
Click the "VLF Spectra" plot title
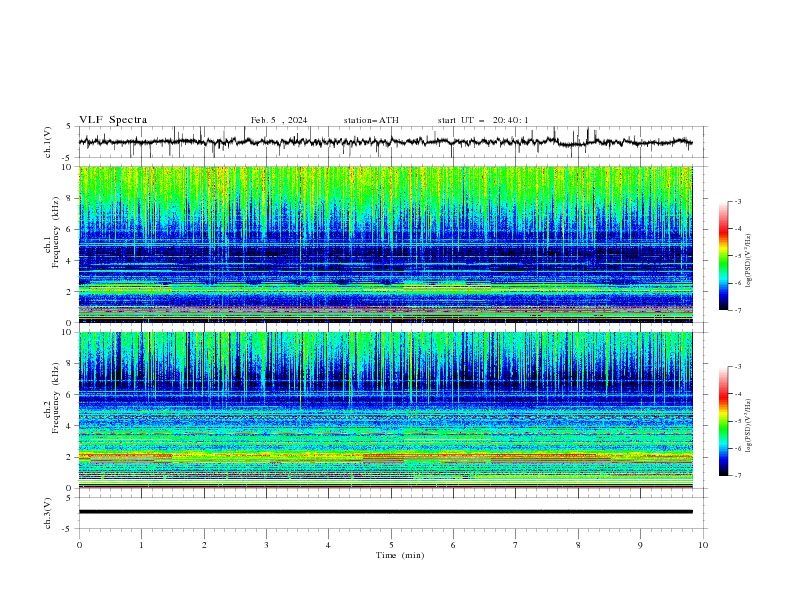tap(113, 120)
